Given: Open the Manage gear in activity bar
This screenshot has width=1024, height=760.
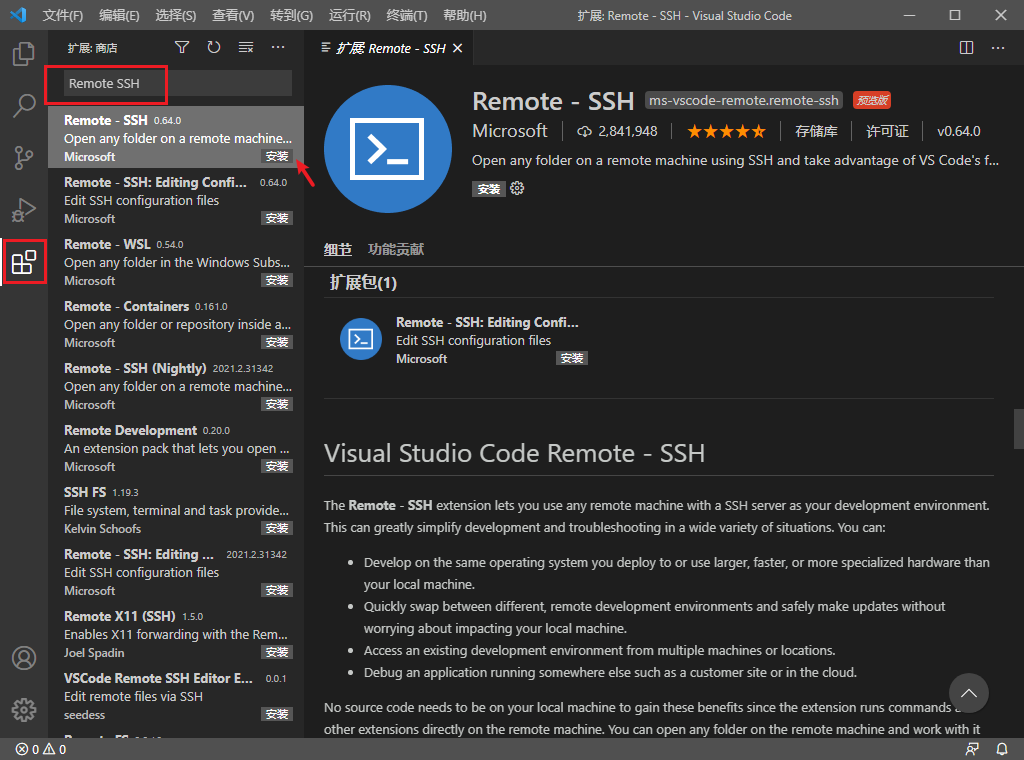Looking at the screenshot, I should [x=24, y=710].
